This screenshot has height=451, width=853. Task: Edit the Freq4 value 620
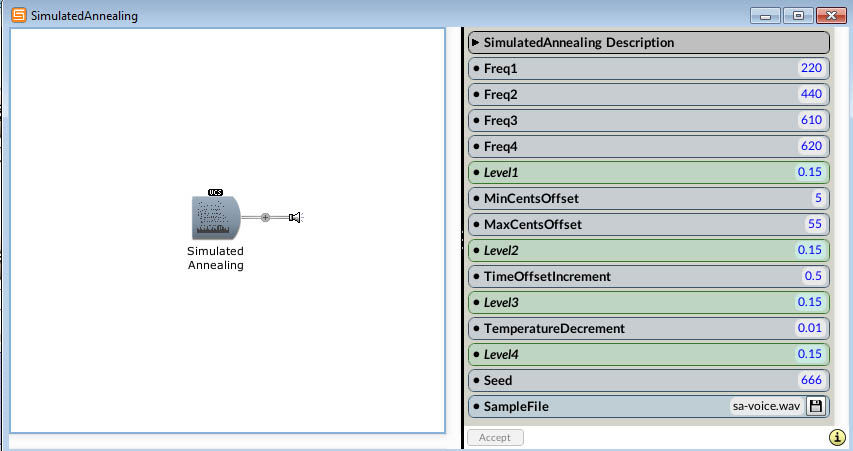[811, 146]
